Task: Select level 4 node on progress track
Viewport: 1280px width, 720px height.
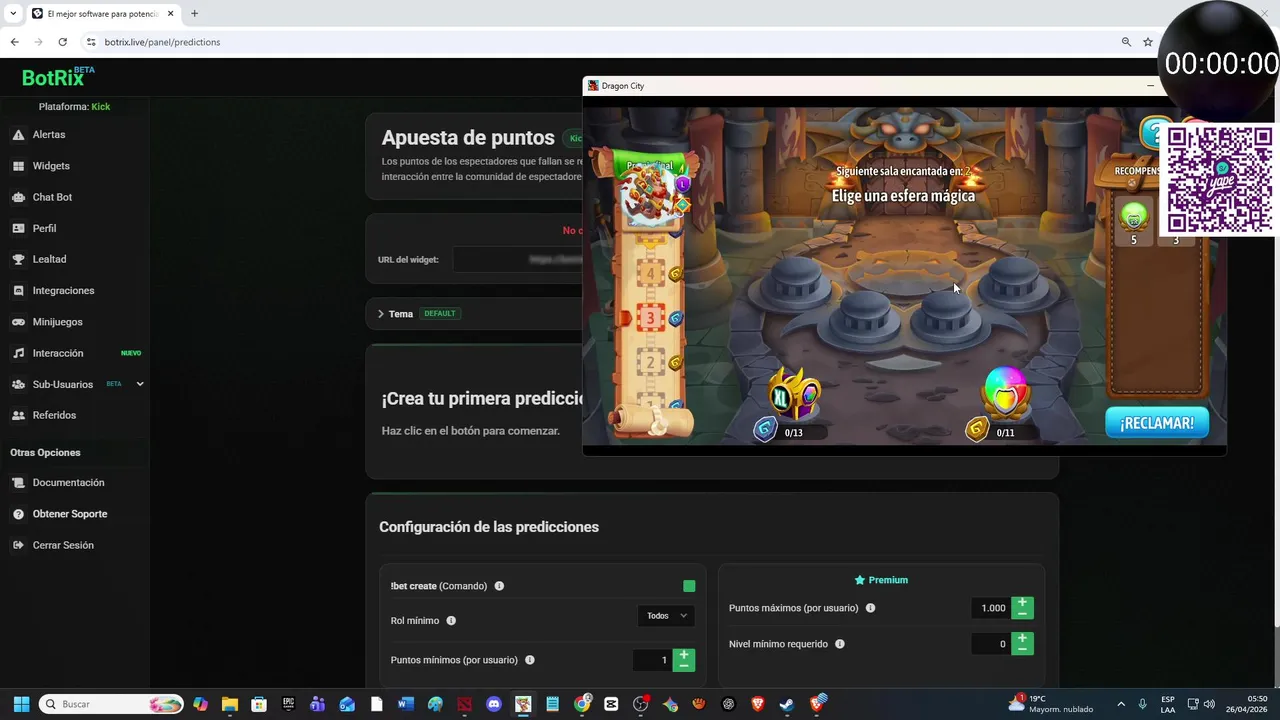Action: [651, 274]
